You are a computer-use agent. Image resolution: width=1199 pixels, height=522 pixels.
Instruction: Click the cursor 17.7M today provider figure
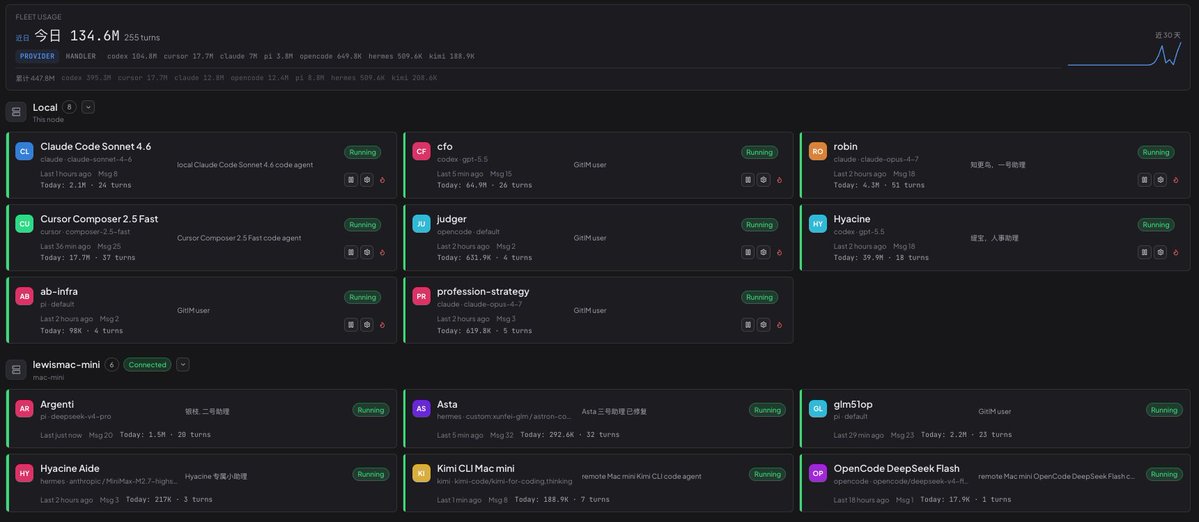[x=188, y=57]
